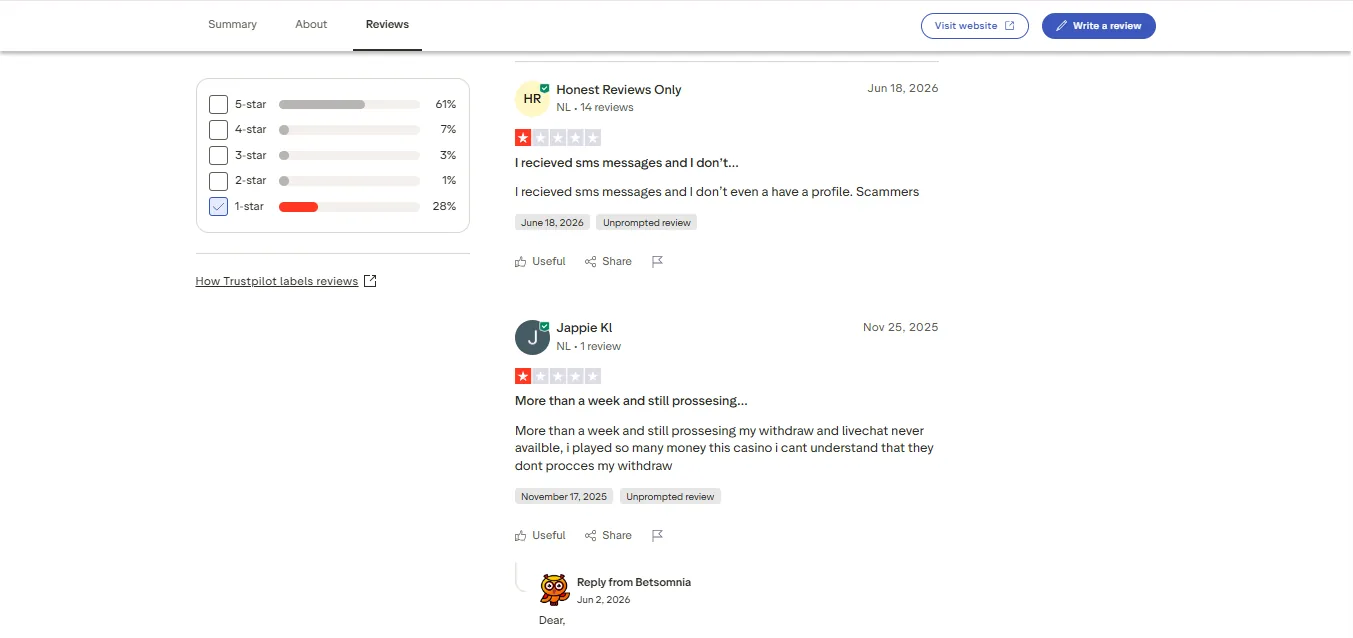Click the Jun 2, 2026 reply date
Screen dimensions: 1353x638
point(604,600)
